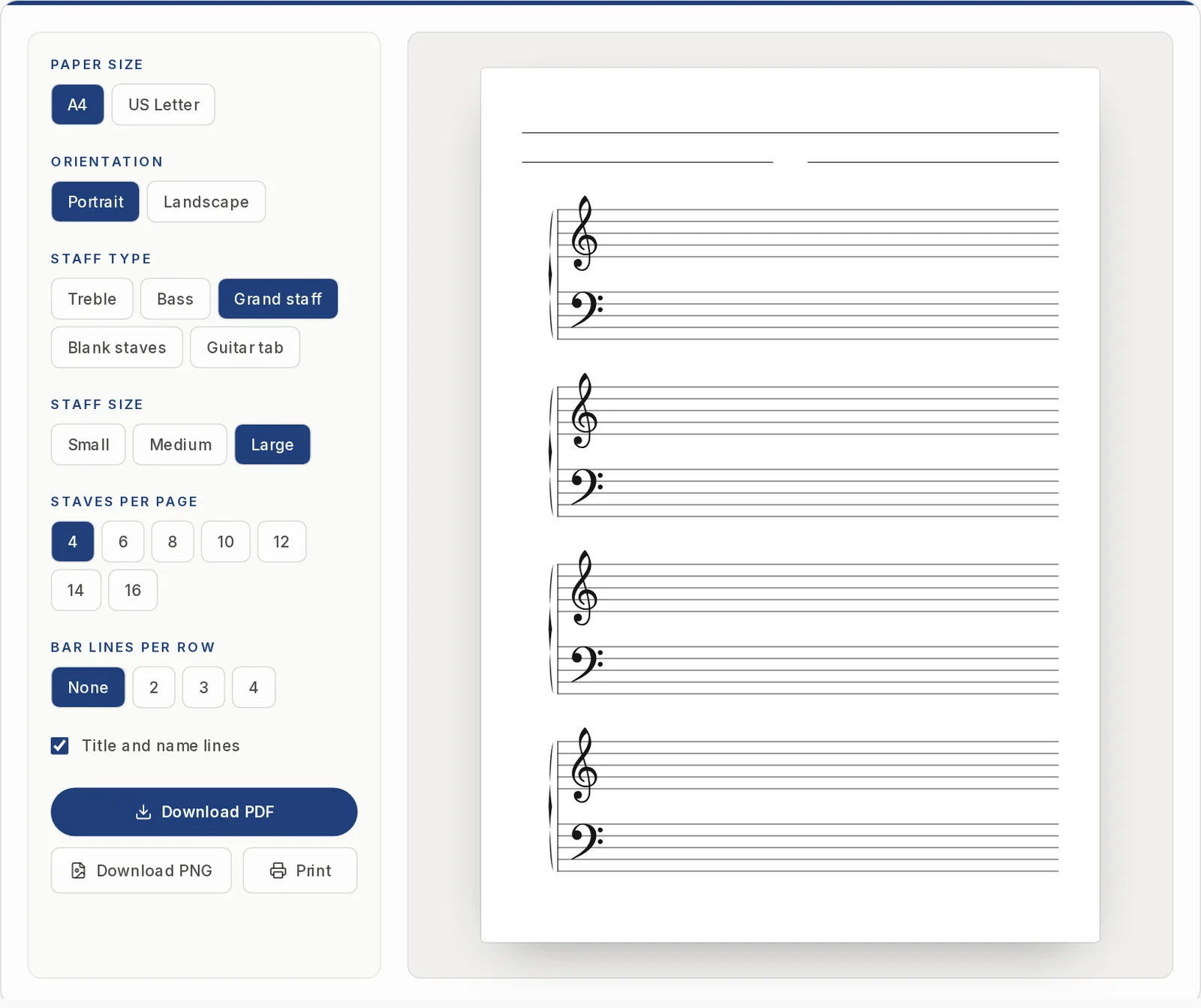Click the download icon on Download PDF
This screenshot has height=1008, width=1201.
143,812
